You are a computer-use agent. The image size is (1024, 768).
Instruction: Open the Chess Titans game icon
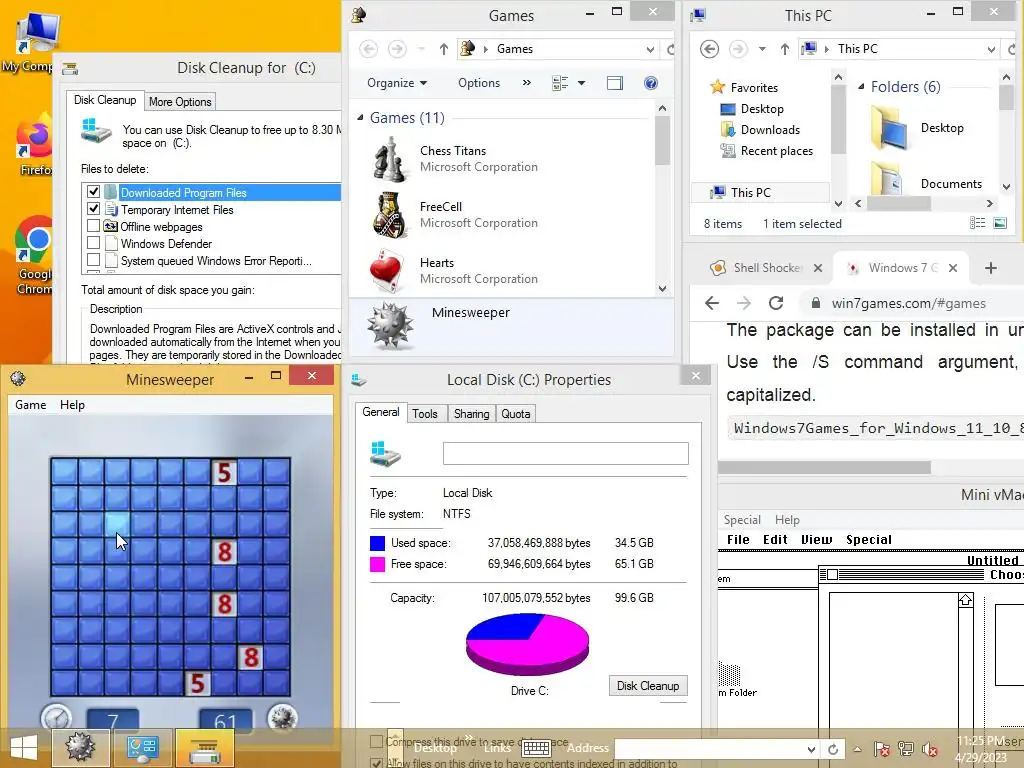(389, 159)
